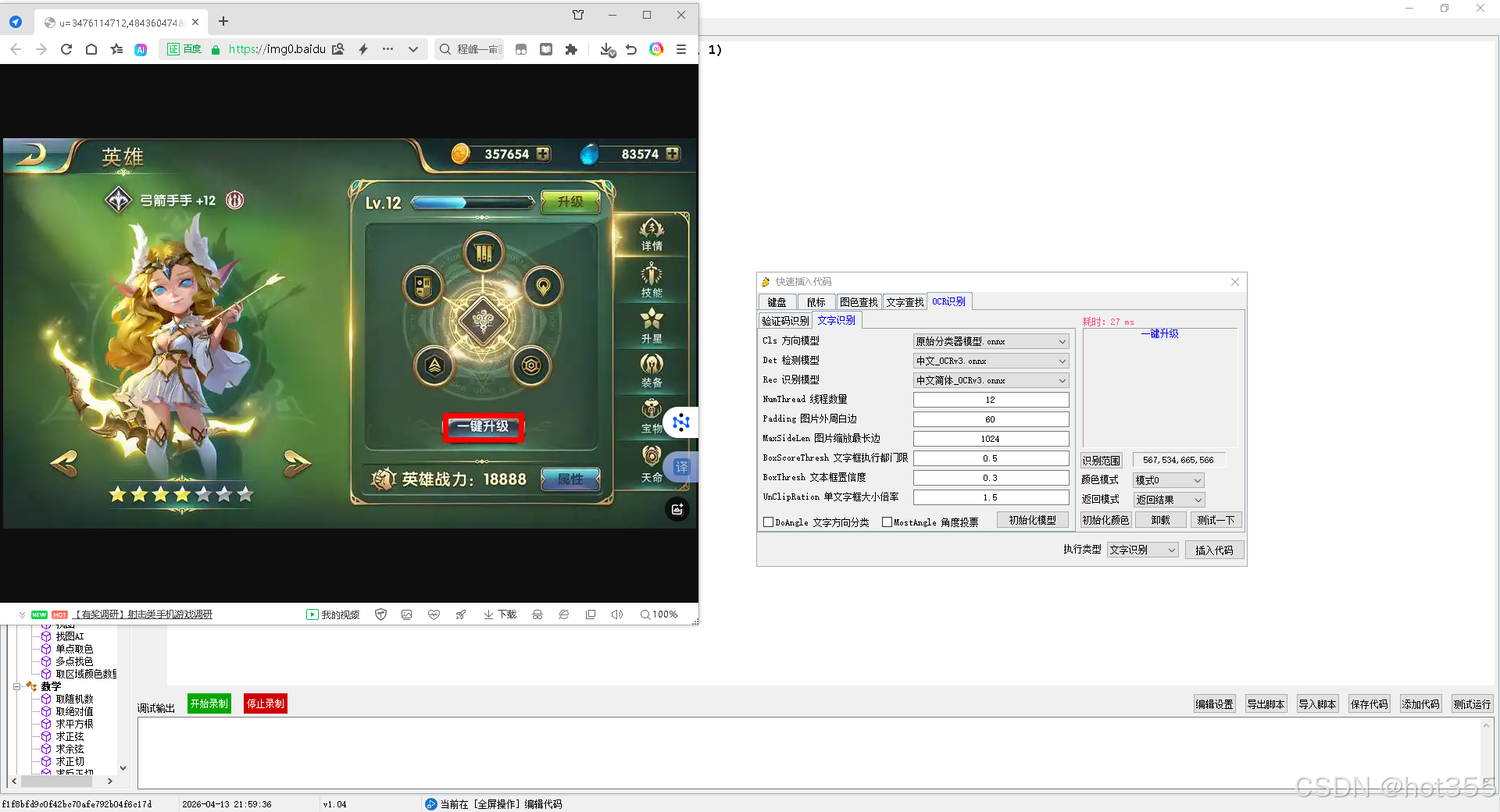
Task: Open the 返回模式 dropdown
Action: tap(1168, 500)
